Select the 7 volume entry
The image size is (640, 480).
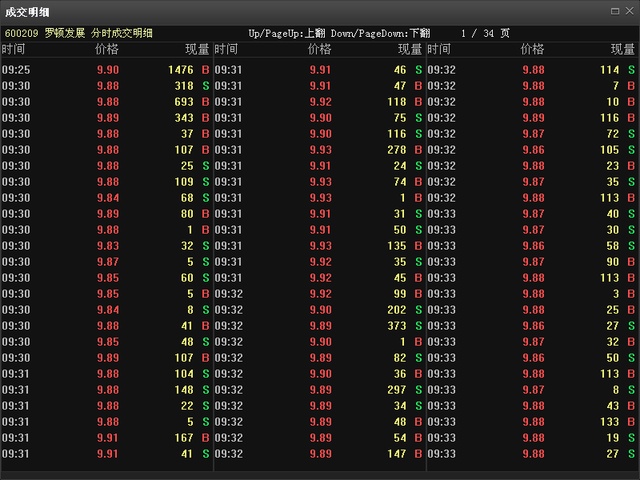pyautogui.click(x=616, y=86)
